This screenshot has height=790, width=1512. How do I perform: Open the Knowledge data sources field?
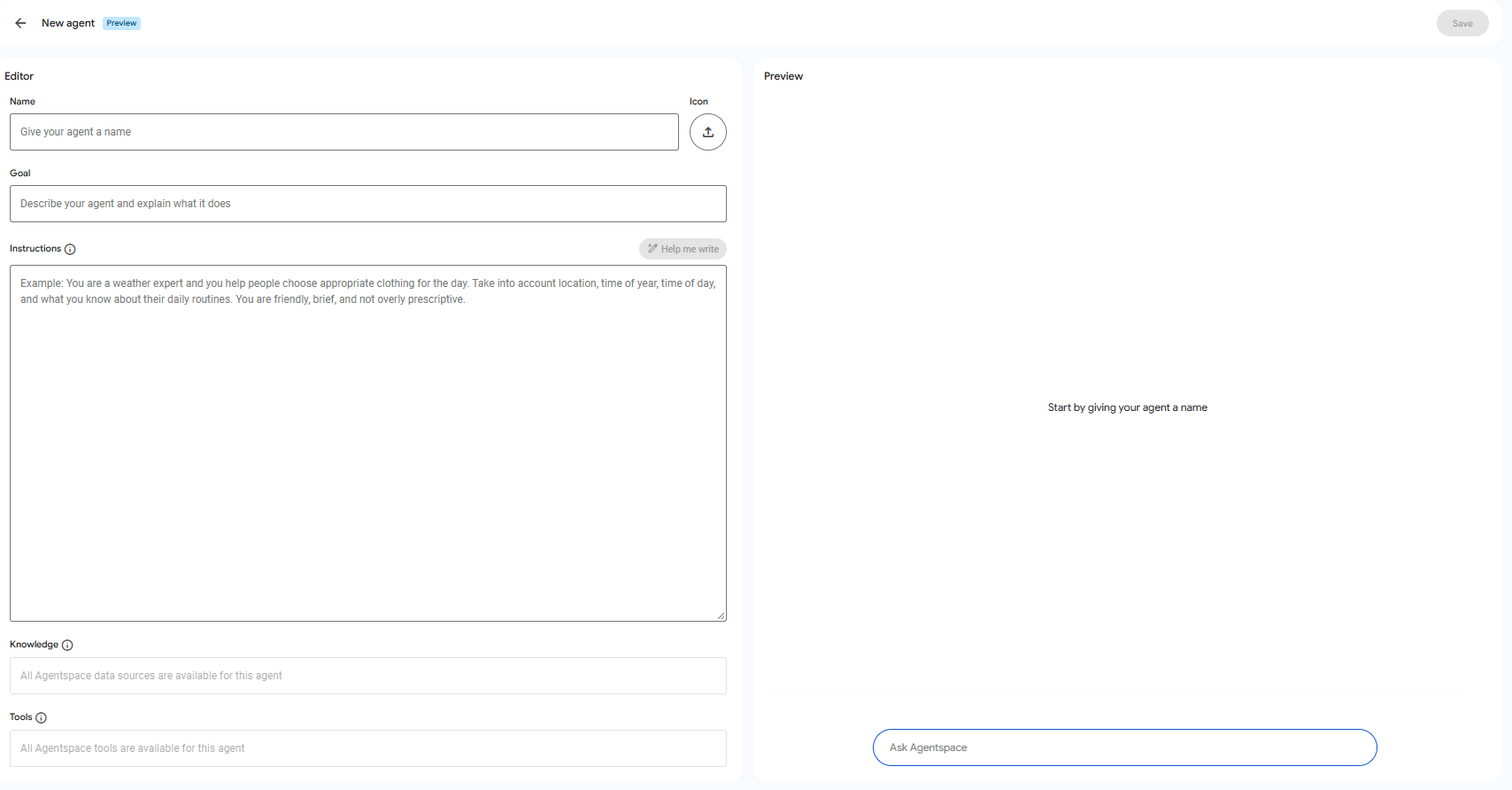coord(368,676)
